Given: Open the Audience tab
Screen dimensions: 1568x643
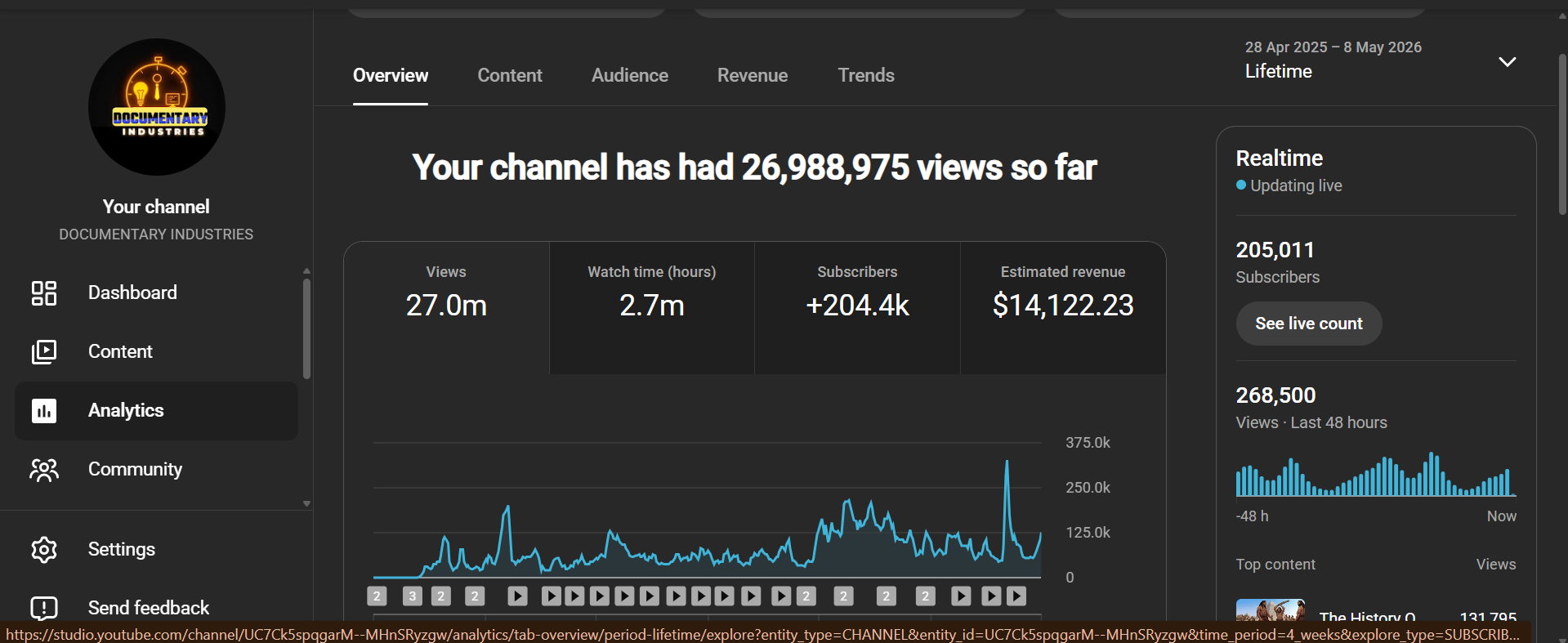Looking at the screenshot, I should (x=630, y=75).
